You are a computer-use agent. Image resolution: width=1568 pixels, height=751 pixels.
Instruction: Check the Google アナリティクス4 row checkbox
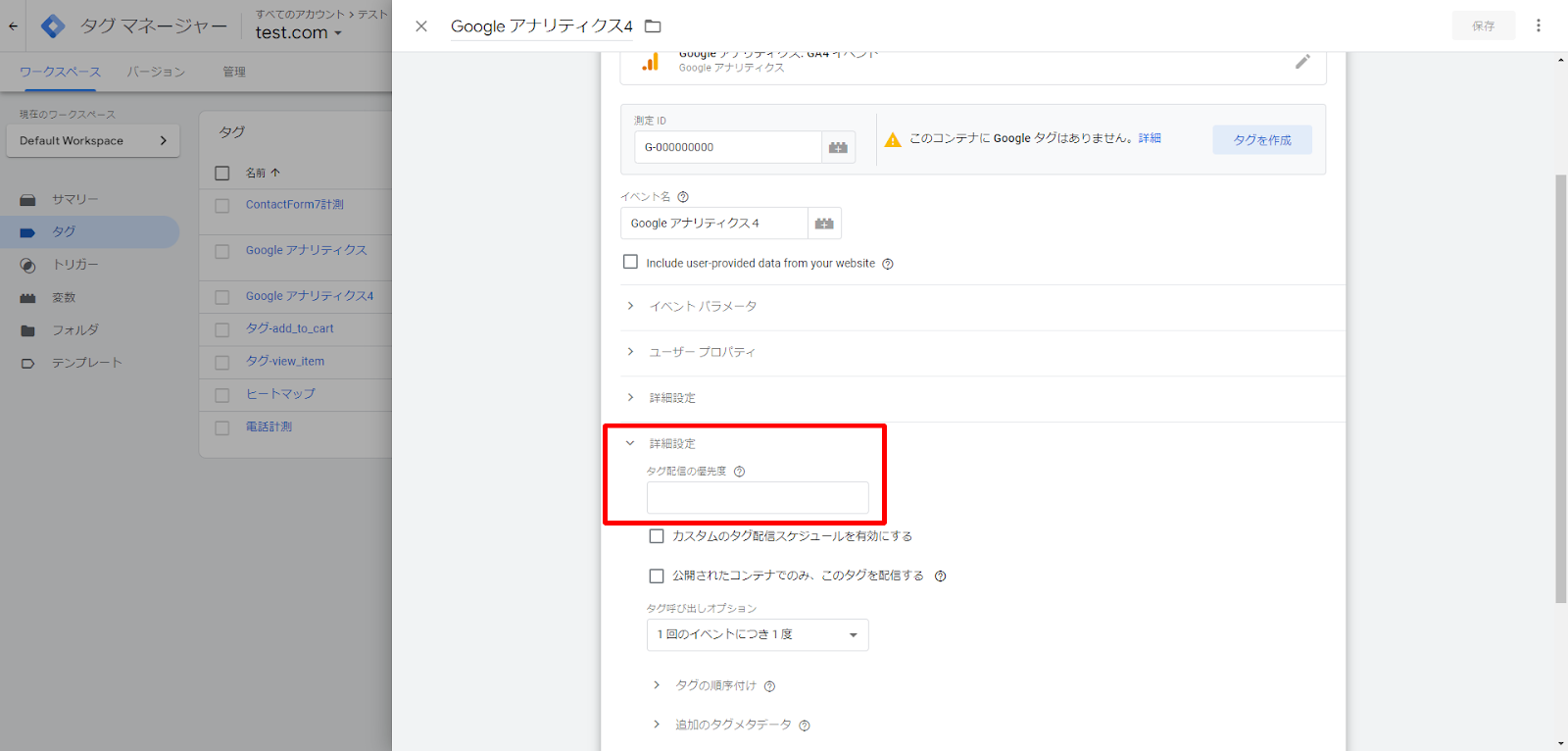point(222,297)
